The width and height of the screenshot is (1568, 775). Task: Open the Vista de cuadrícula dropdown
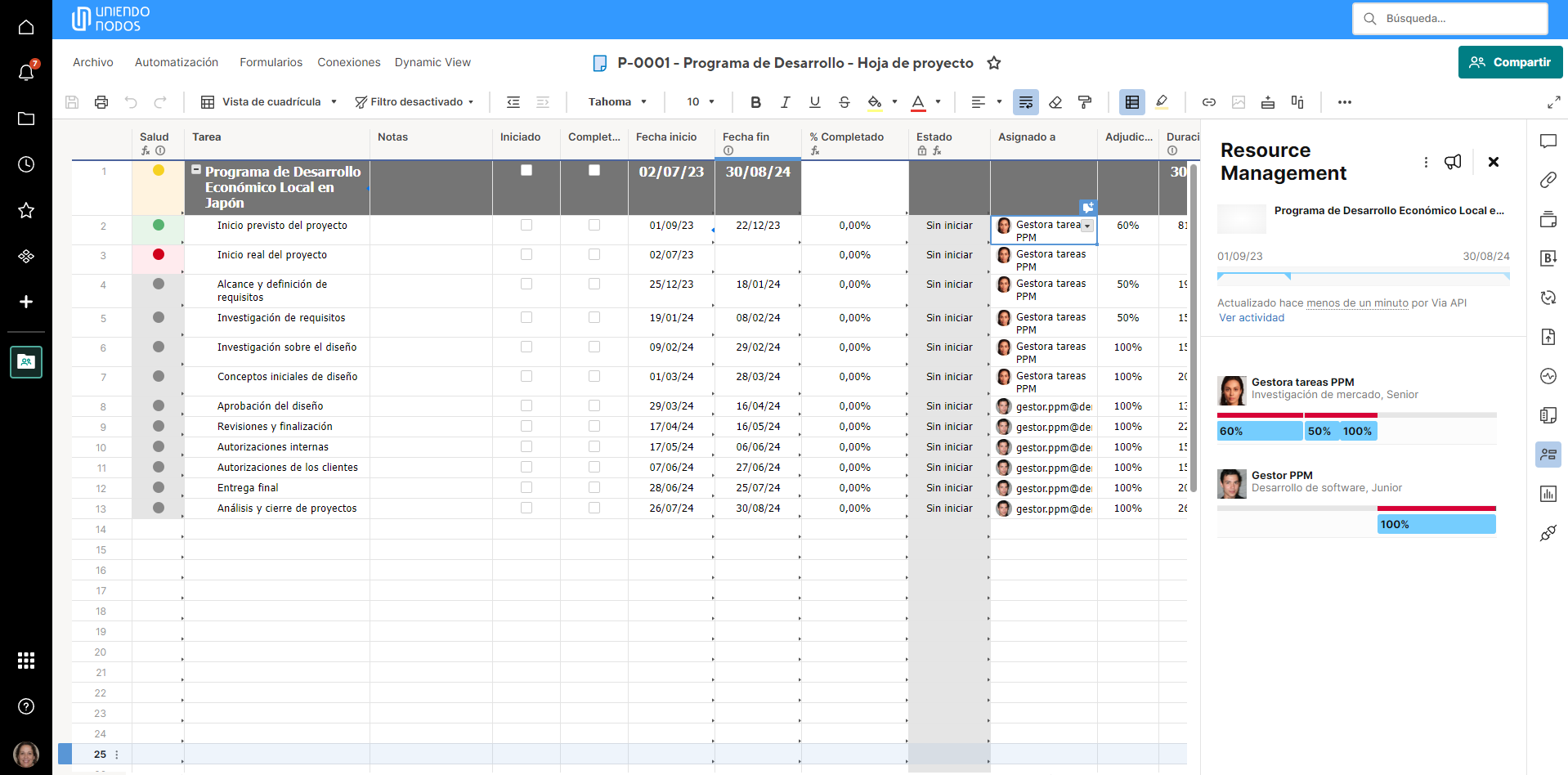point(270,102)
